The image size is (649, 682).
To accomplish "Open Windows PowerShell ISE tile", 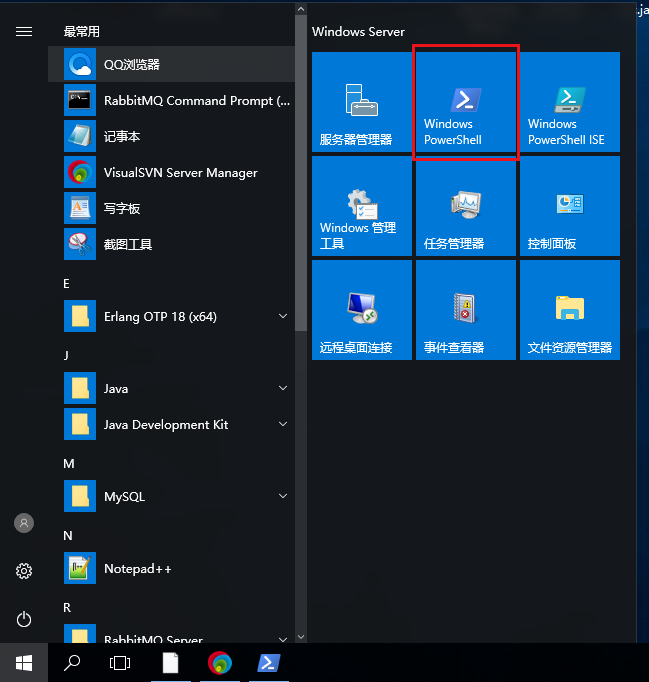I will (570, 102).
